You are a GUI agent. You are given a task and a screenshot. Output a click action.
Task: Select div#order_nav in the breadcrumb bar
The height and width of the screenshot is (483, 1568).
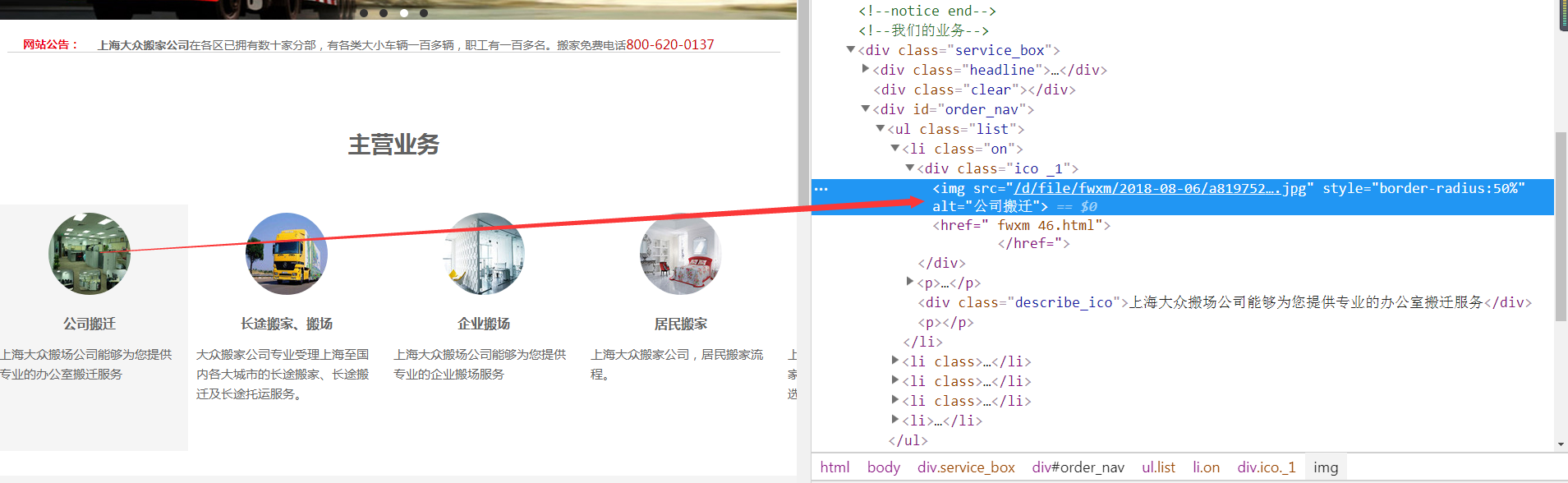click(x=1078, y=467)
